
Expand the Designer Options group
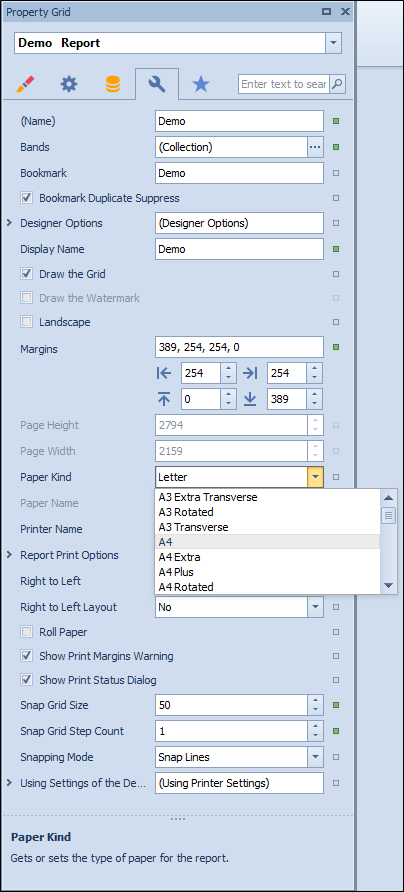9,223
